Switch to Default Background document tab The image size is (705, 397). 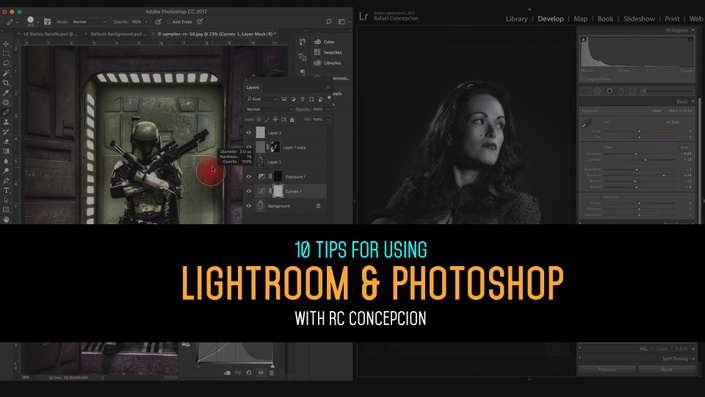click(x=118, y=34)
